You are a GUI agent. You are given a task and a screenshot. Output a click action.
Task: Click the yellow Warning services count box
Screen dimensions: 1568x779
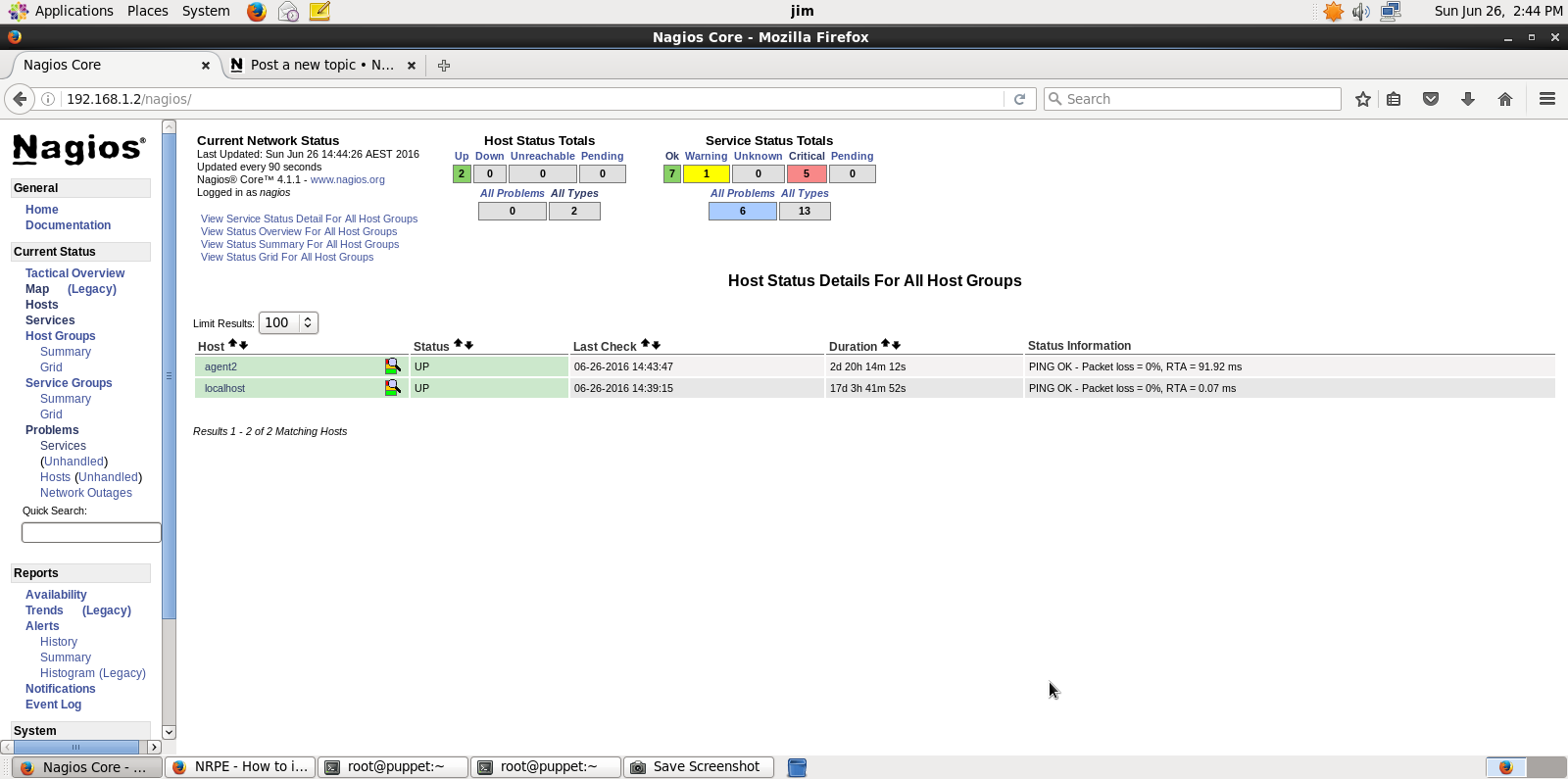706,173
